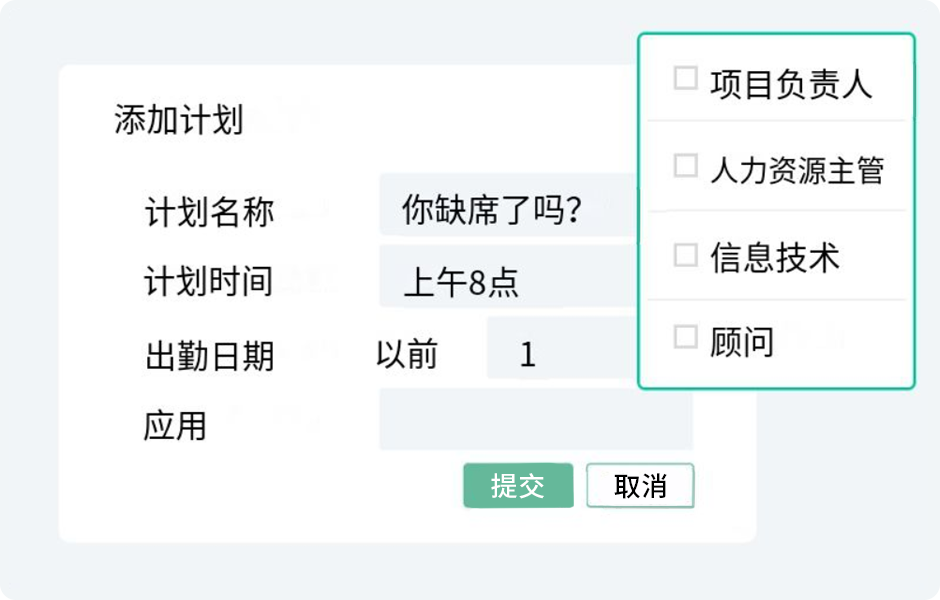Toggle the 顾问 checkbox
Viewport: 940px width, 600px height.
click(685, 338)
